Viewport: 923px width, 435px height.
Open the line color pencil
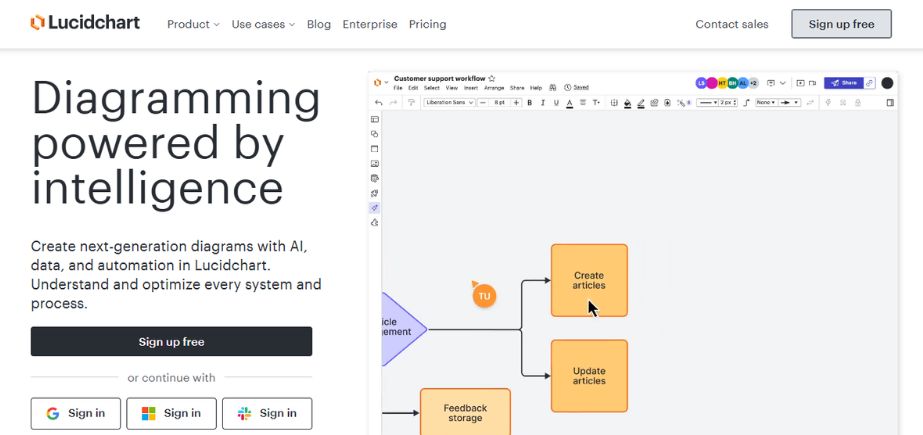[x=640, y=103]
